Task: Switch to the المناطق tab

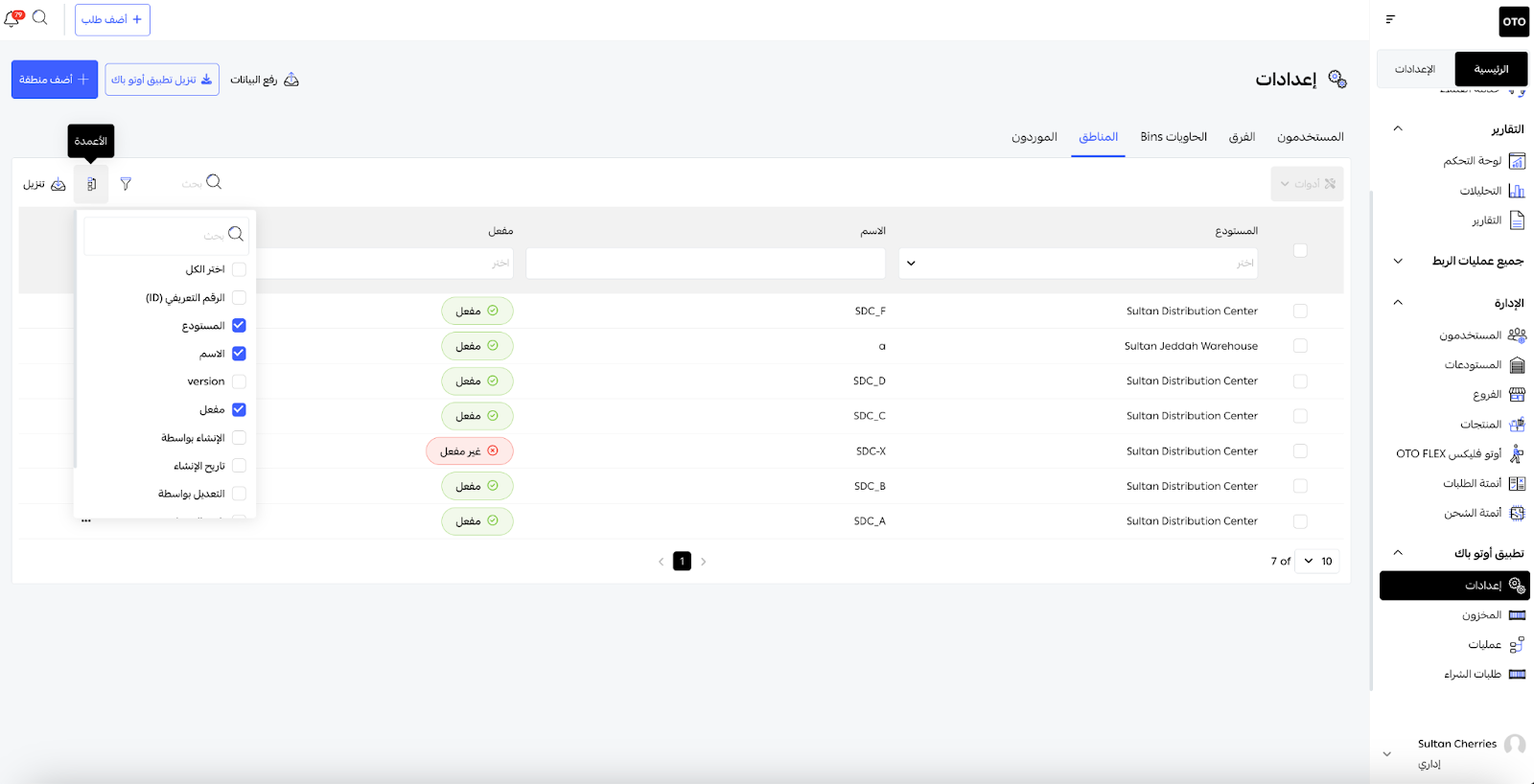Action: 1098,137
